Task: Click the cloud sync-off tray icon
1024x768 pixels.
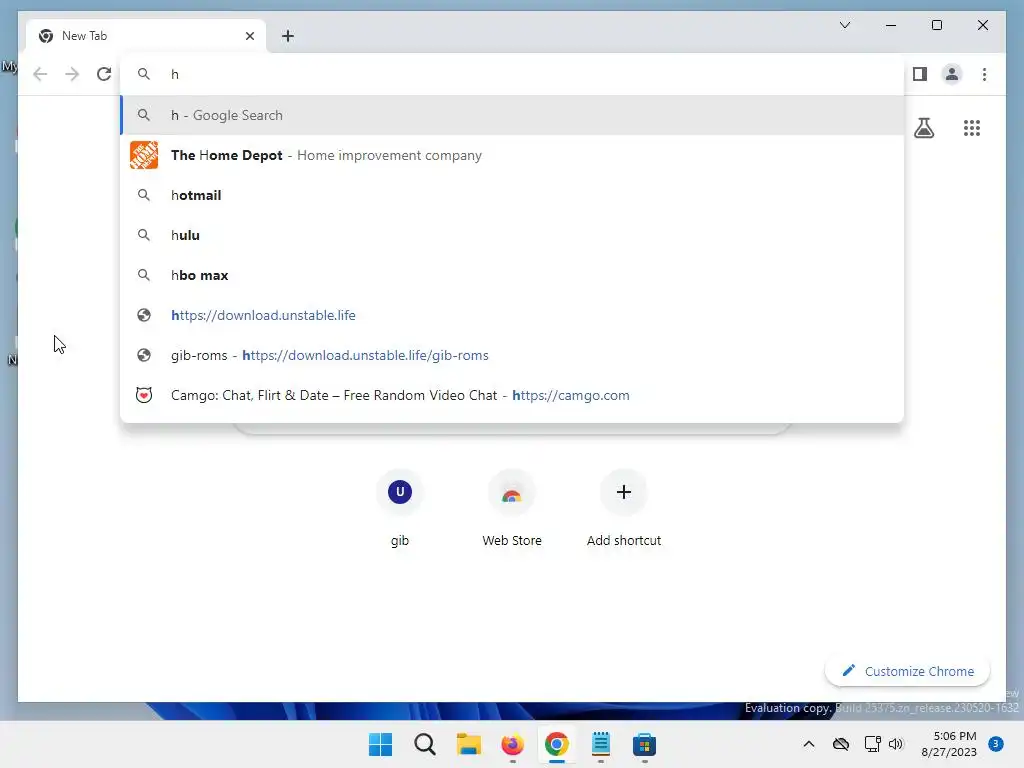Action: tap(840, 744)
